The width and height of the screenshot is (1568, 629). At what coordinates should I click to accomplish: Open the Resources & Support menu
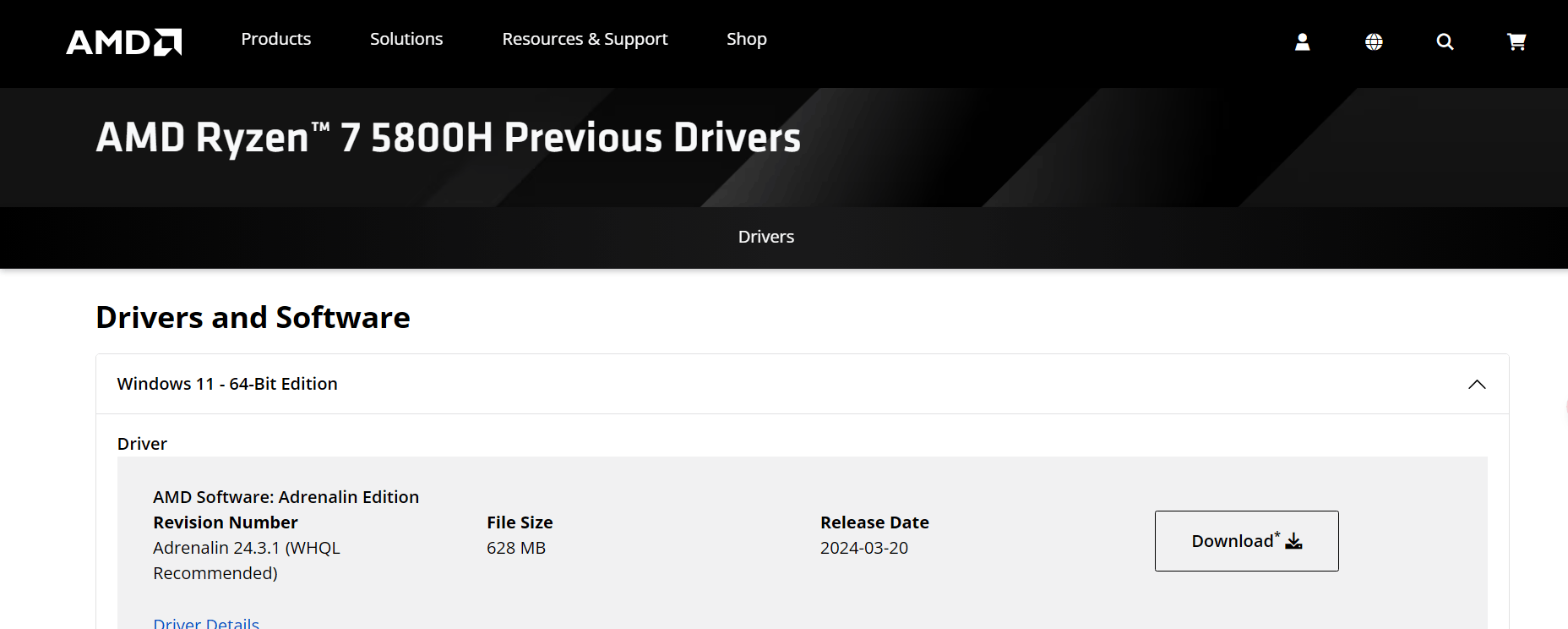click(x=585, y=39)
